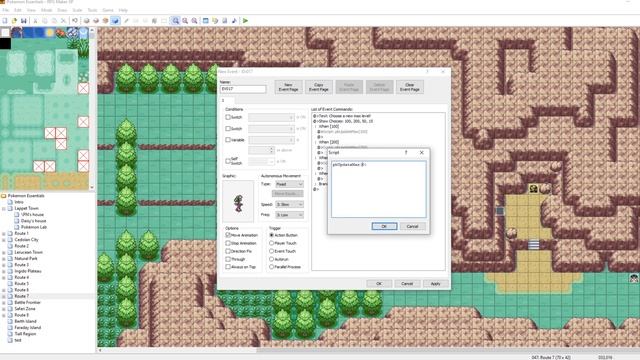
Task: Select the Select region tool
Action: (164, 20)
